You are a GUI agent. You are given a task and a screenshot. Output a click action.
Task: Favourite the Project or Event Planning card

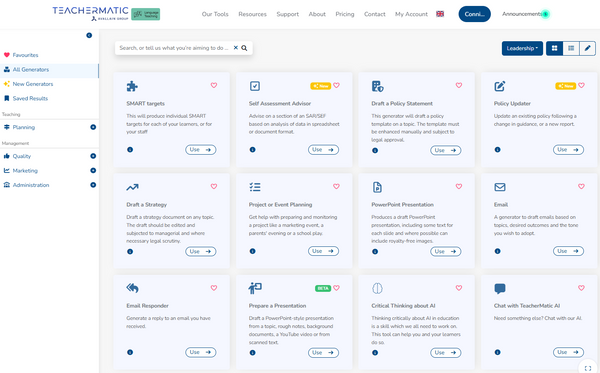click(336, 186)
